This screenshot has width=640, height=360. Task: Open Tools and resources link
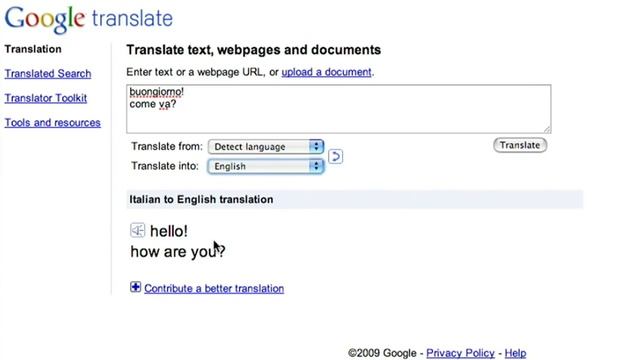coord(53,122)
